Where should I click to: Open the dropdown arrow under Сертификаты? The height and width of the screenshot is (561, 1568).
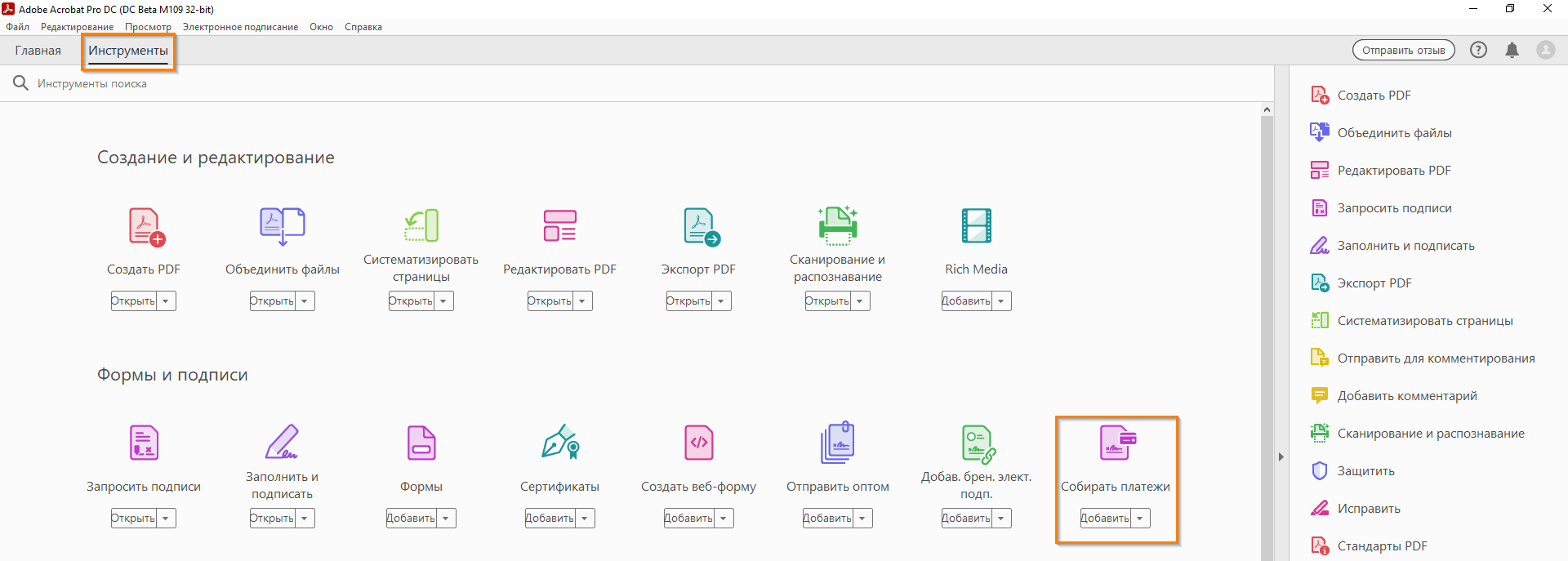pos(585,519)
